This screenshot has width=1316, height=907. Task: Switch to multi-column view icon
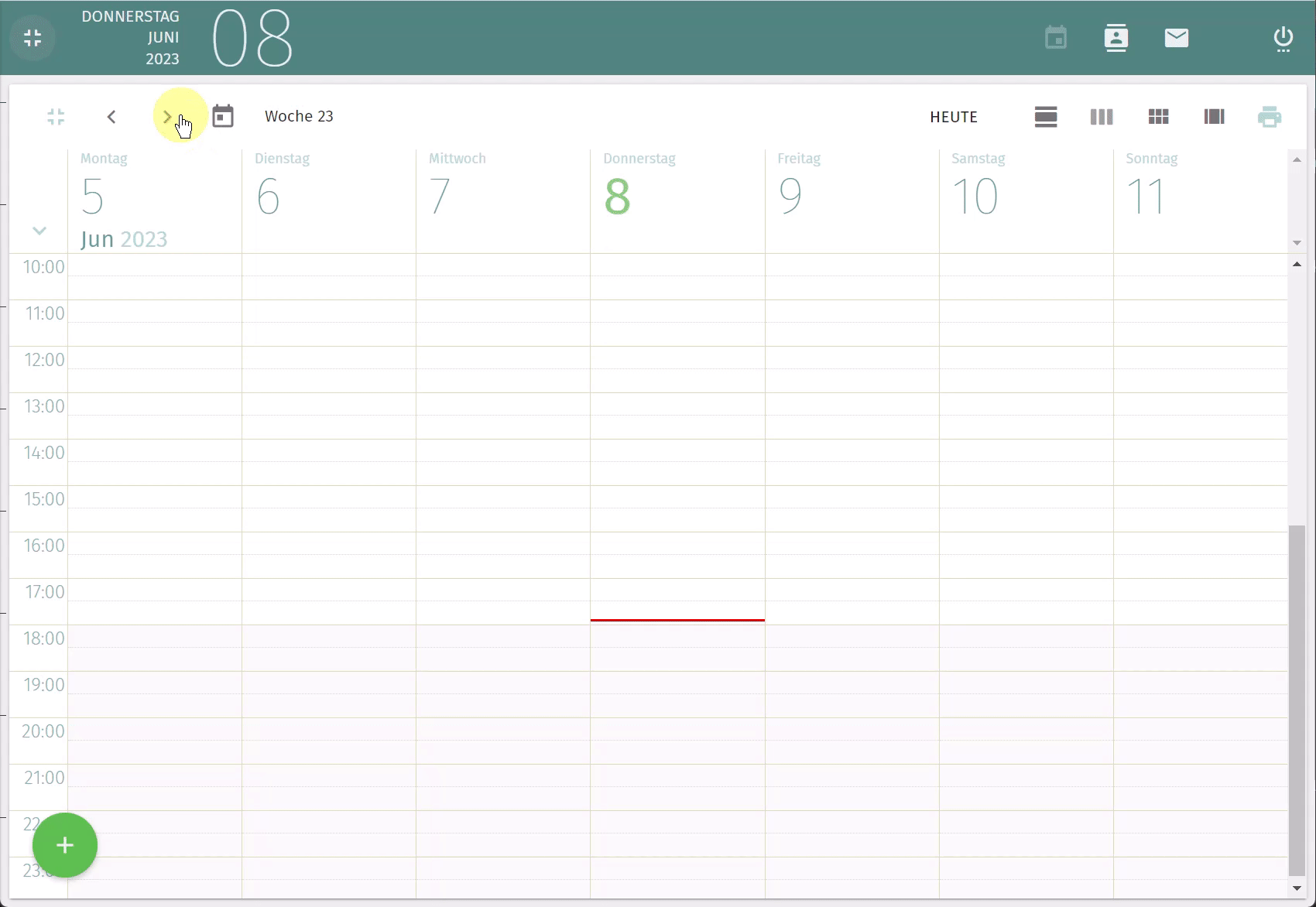[1214, 117]
